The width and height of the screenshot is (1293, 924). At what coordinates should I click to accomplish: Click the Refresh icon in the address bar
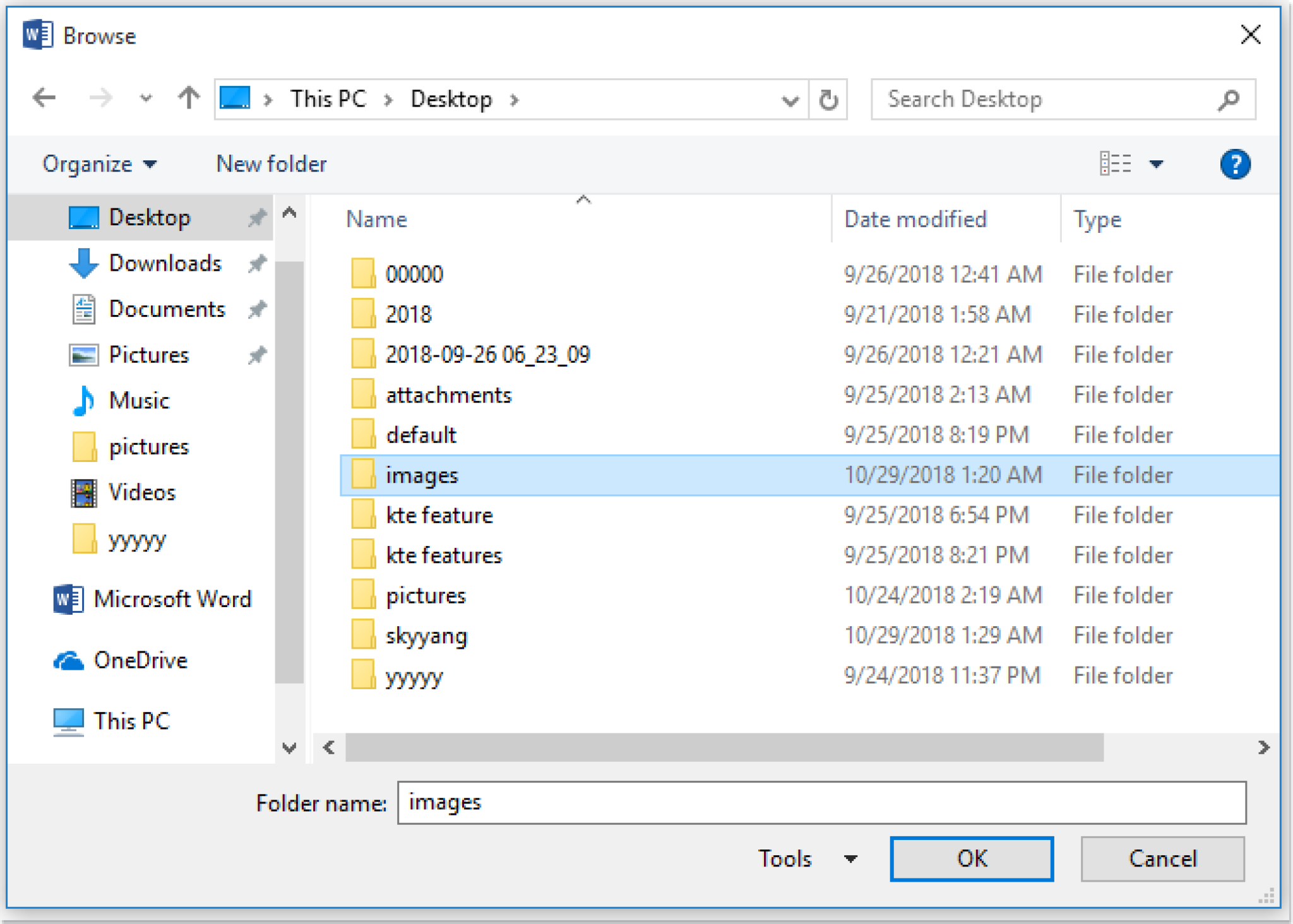tap(828, 98)
